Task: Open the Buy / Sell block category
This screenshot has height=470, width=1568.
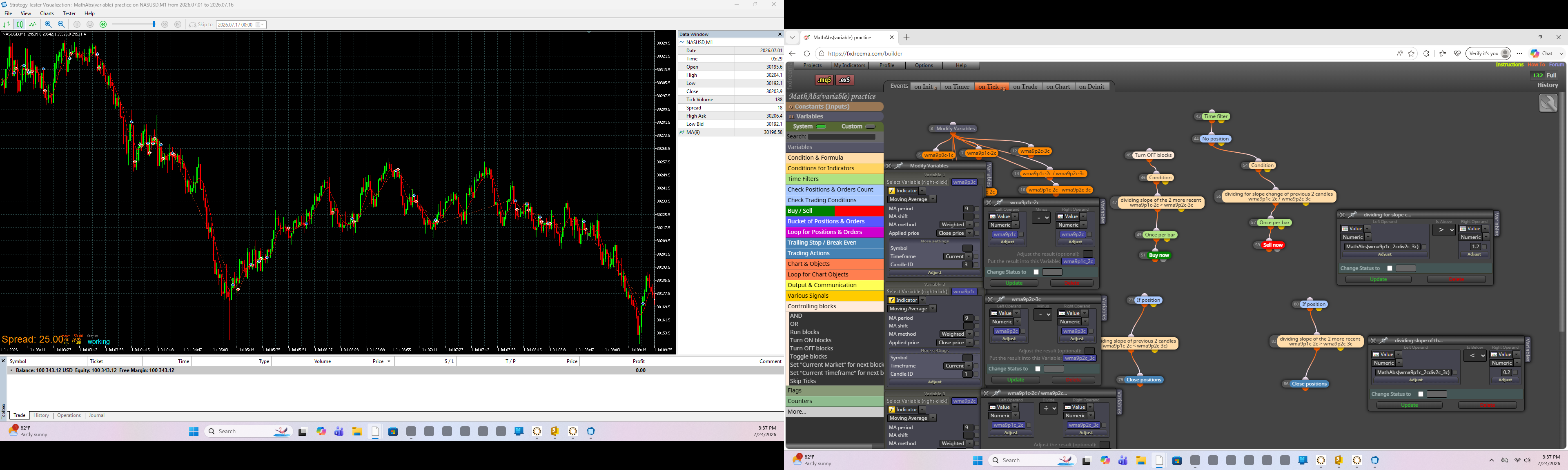Action: 835,211
